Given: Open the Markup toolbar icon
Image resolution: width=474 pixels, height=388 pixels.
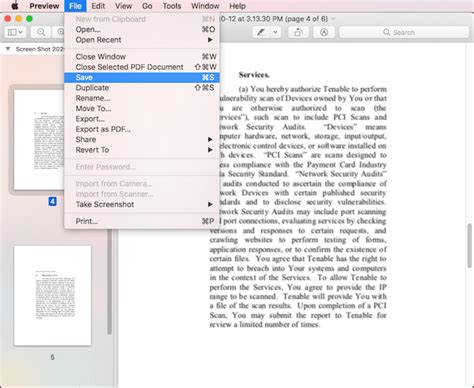Looking at the screenshot, I should [x=324, y=32].
